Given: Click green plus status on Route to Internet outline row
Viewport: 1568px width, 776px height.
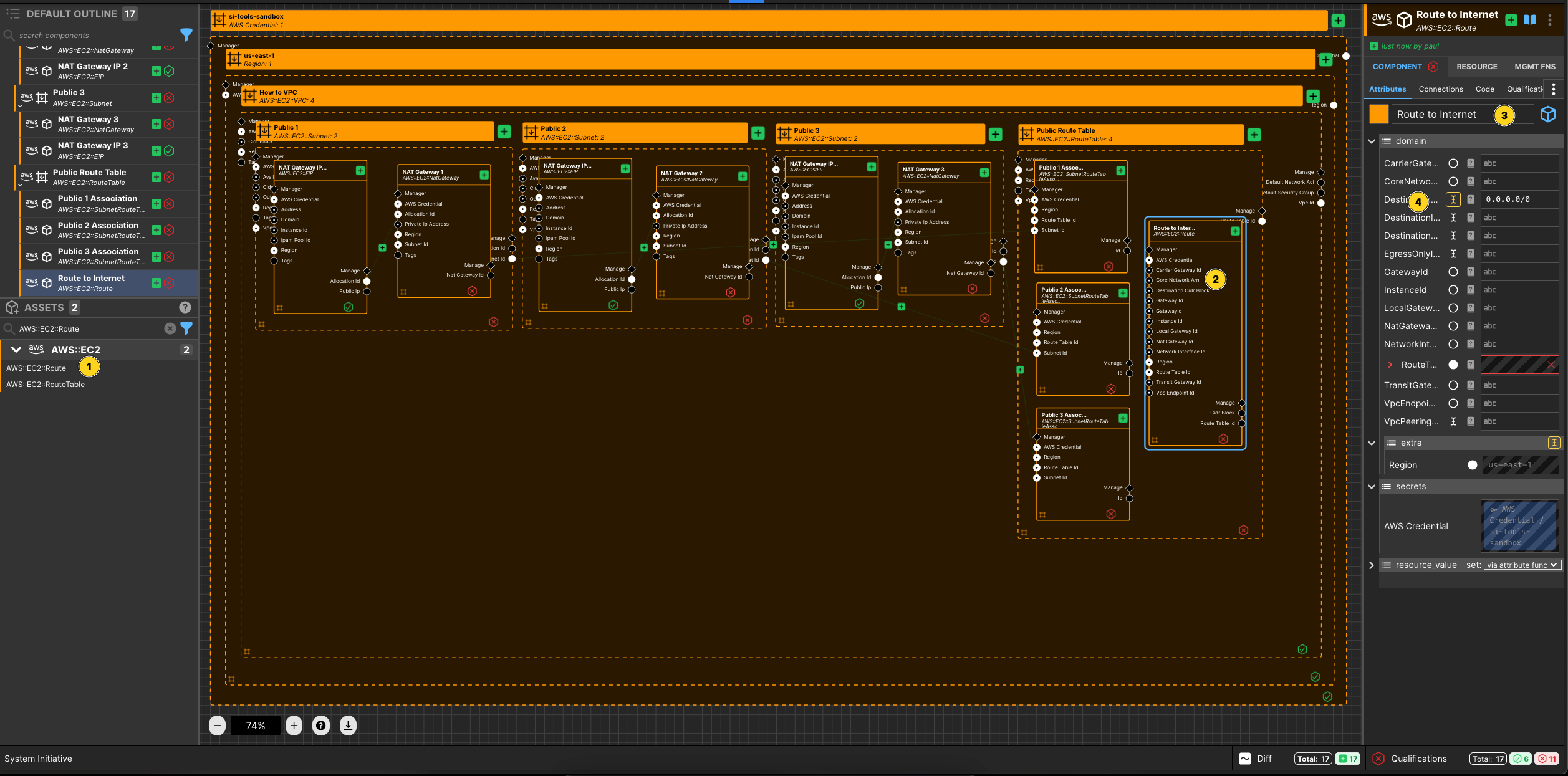Looking at the screenshot, I should pyautogui.click(x=156, y=283).
